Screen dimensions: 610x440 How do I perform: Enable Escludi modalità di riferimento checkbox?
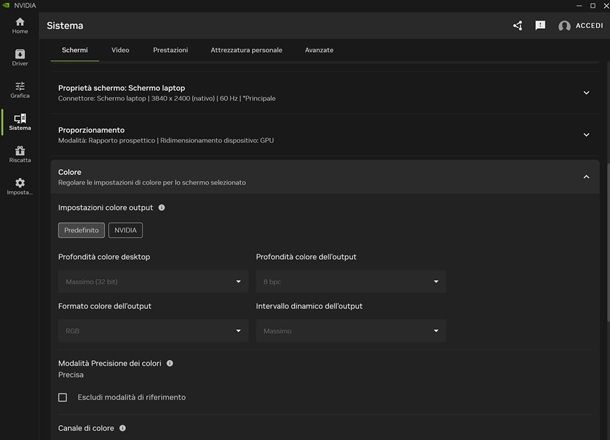pos(62,397)
